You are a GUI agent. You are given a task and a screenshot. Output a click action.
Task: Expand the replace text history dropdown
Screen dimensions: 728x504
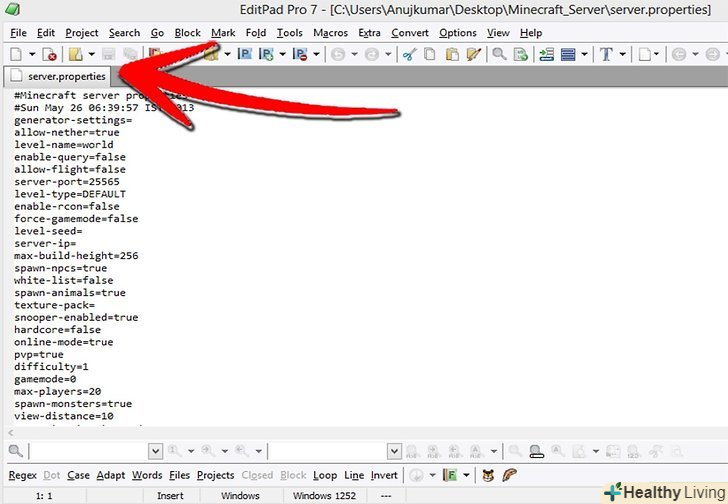[394, 451]
